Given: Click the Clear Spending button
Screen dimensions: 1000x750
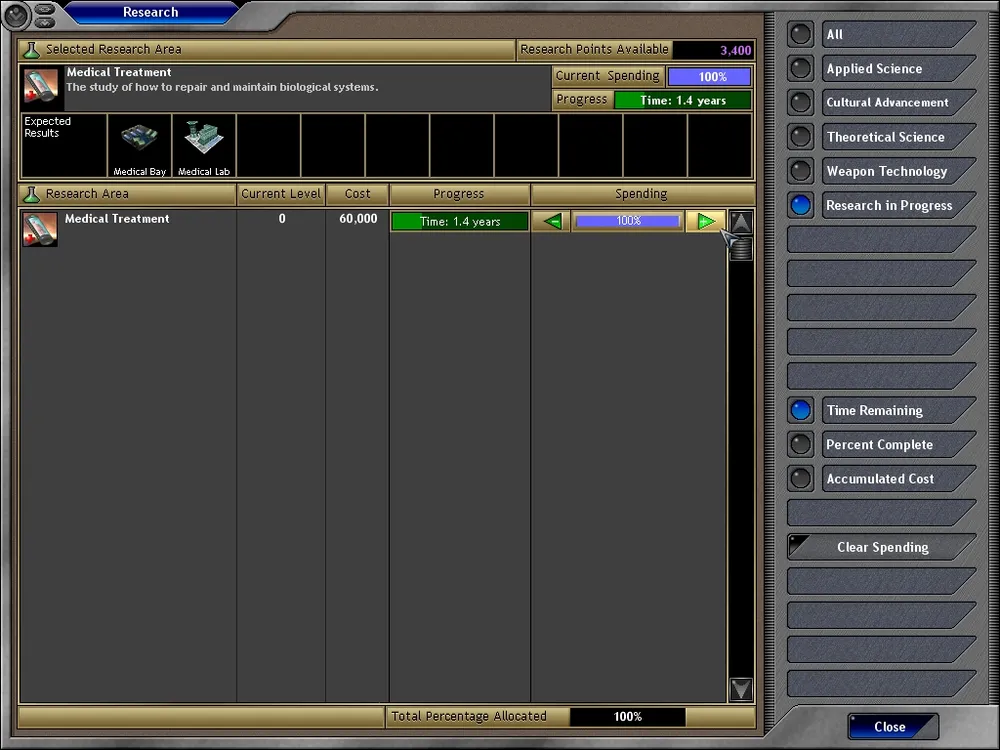Looking at the screenshot, I should [882, 547].
